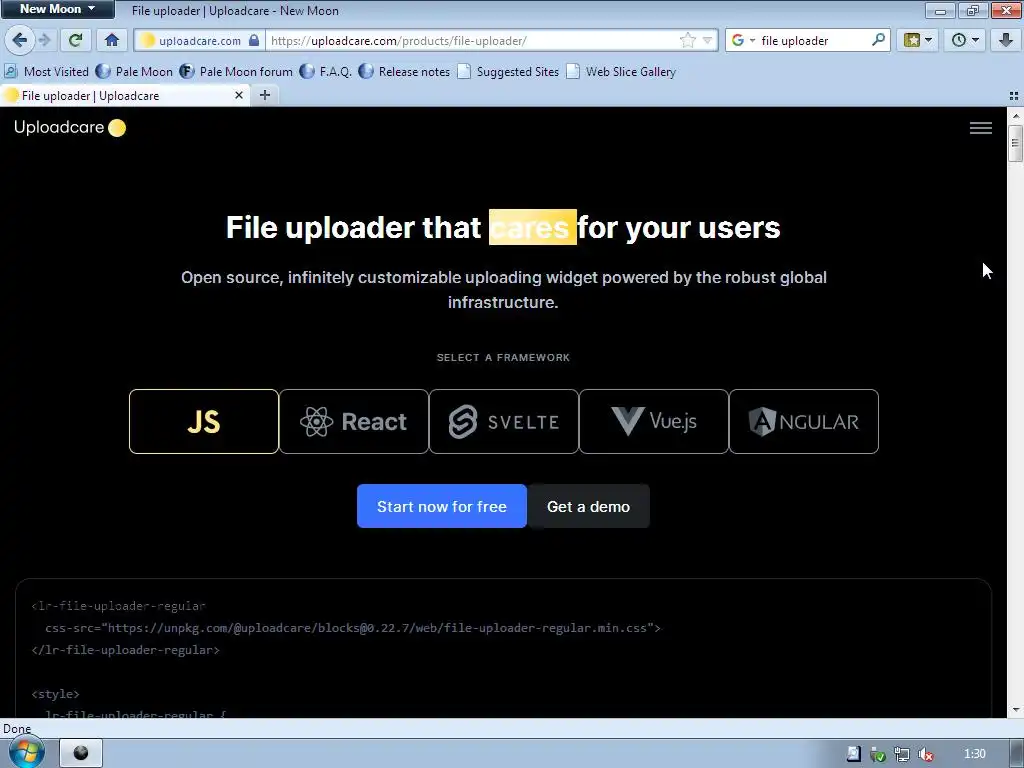Select the Svelte framework option
The width and height of the screenshot is (1024, 768).
504,421
